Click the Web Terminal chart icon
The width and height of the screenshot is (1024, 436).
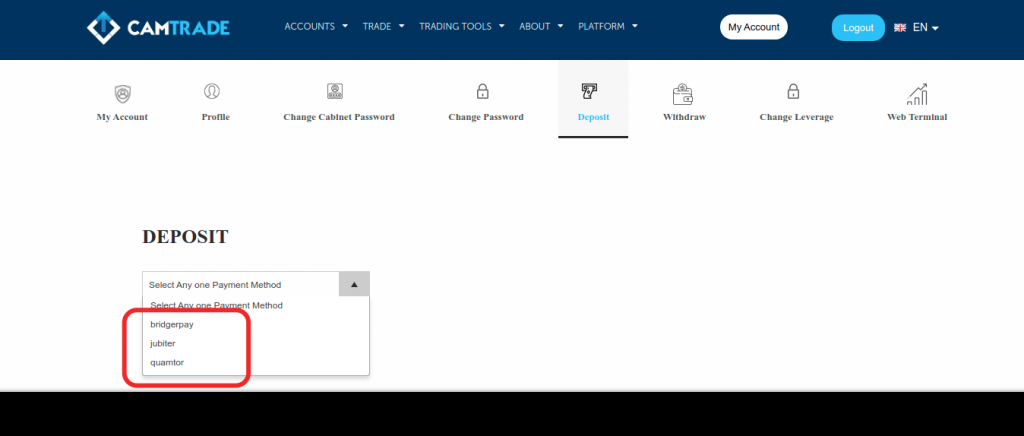coord(917,95)
